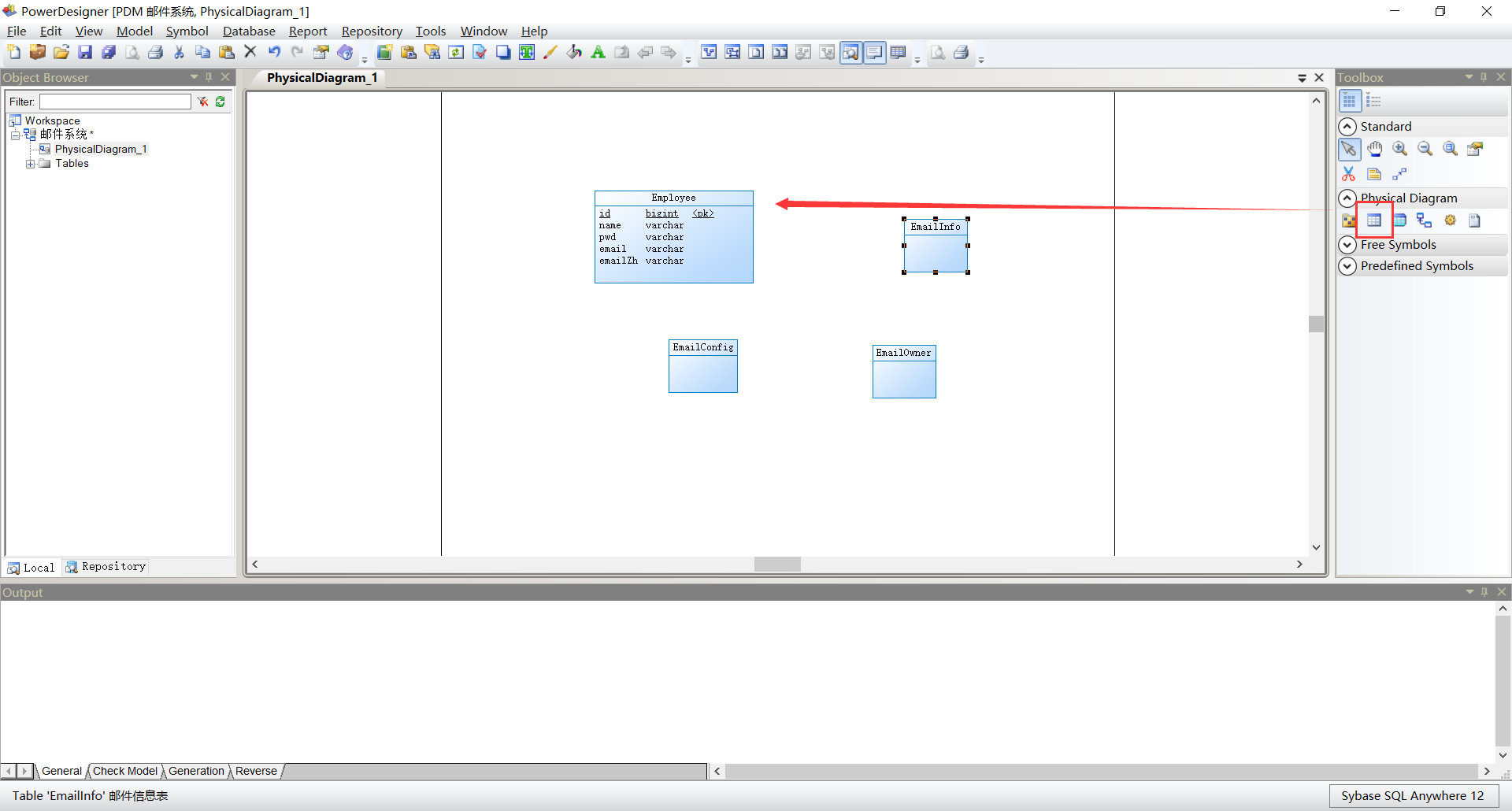
Task: Select PhysicalDiagram_1 in the Object Browser
Action: [x=101, y=150]
